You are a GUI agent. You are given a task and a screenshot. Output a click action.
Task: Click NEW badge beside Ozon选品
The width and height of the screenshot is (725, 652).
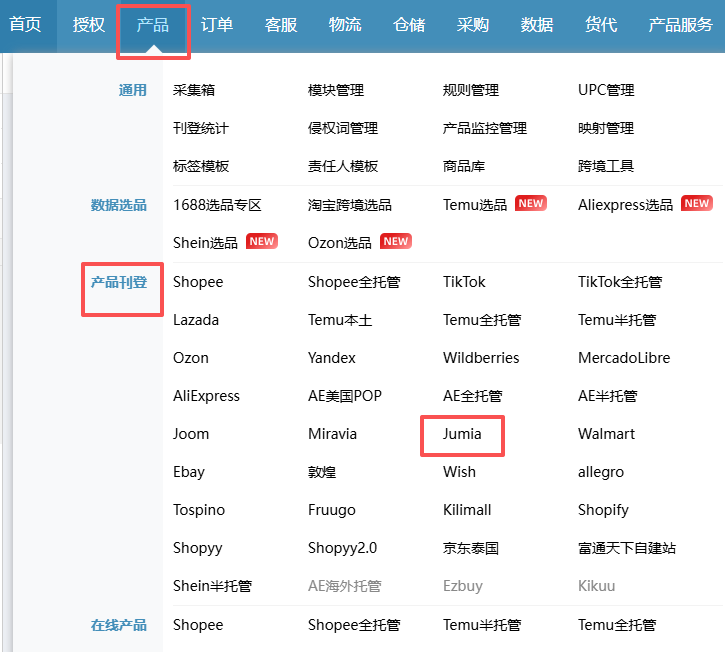395,242
